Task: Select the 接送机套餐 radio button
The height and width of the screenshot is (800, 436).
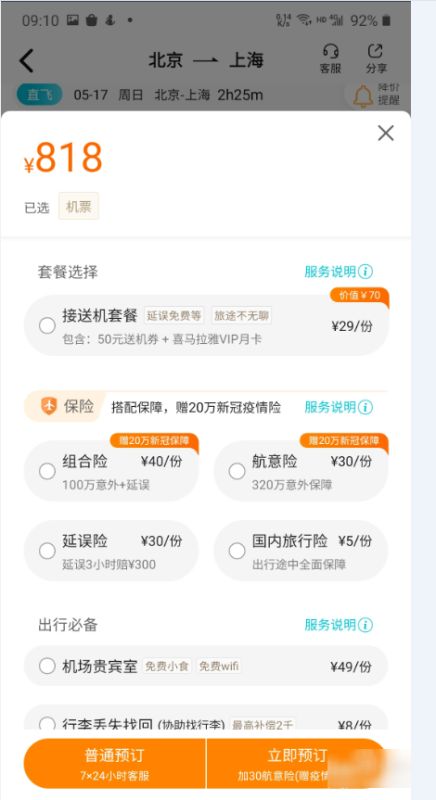Action: (x=47, y=326)
